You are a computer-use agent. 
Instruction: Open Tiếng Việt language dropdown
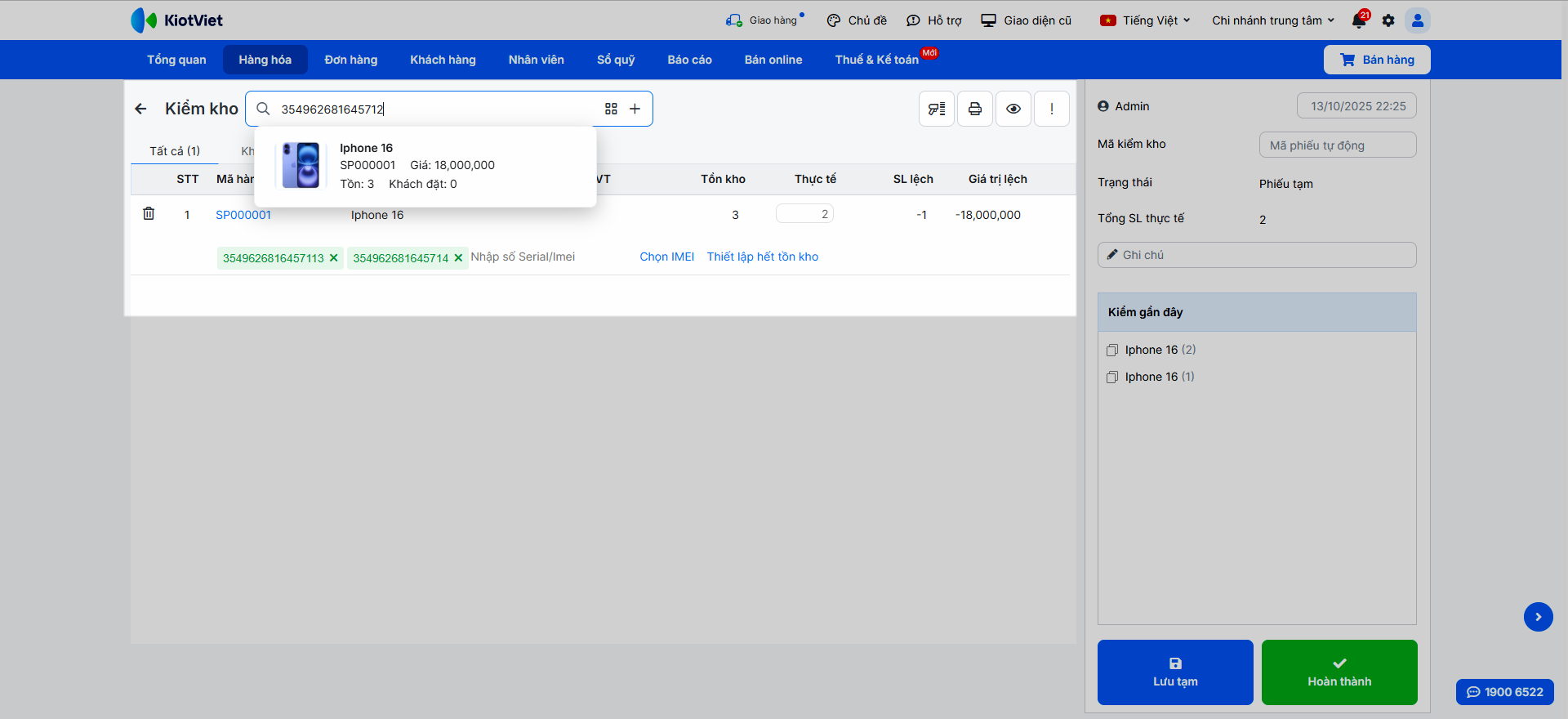[1146, 20]
